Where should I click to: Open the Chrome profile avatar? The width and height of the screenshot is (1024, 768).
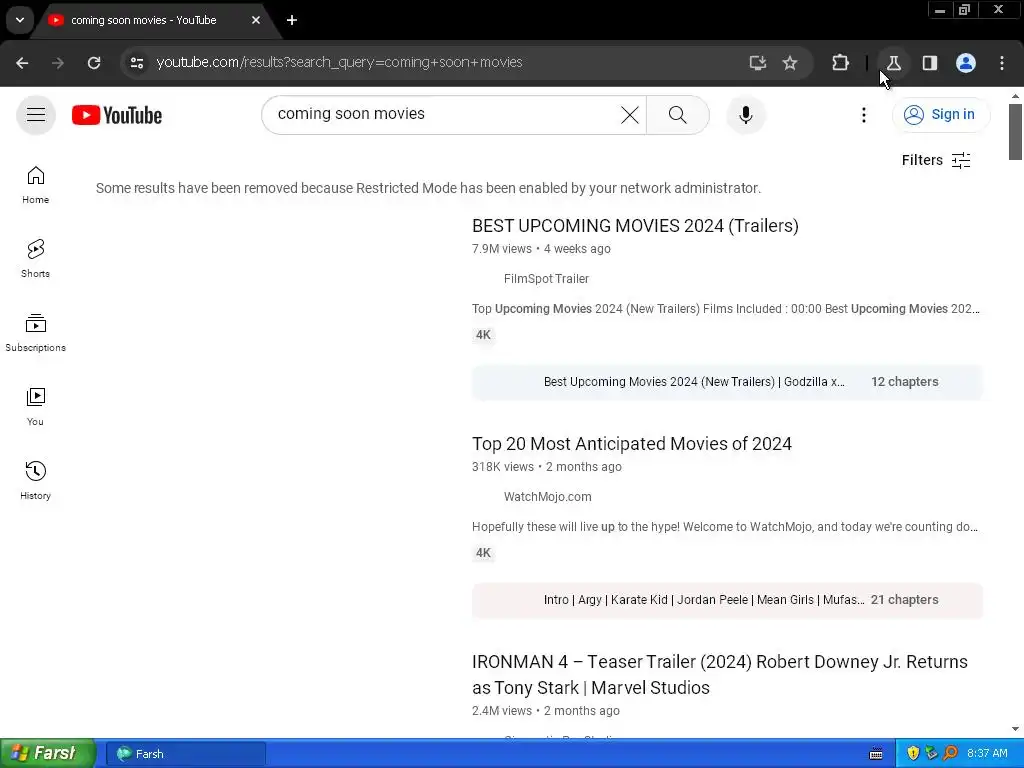(x=966, y=63)
